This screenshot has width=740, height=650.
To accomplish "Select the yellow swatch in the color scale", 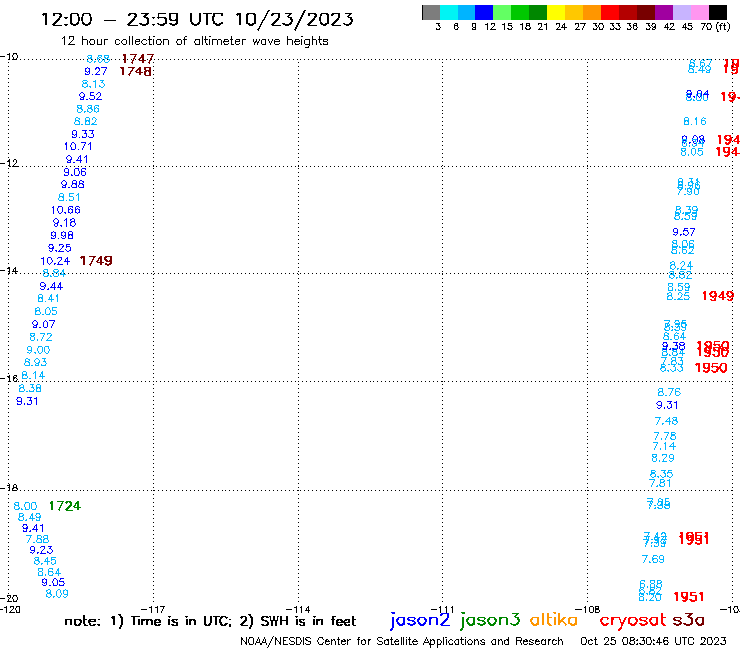I will 556,12.
